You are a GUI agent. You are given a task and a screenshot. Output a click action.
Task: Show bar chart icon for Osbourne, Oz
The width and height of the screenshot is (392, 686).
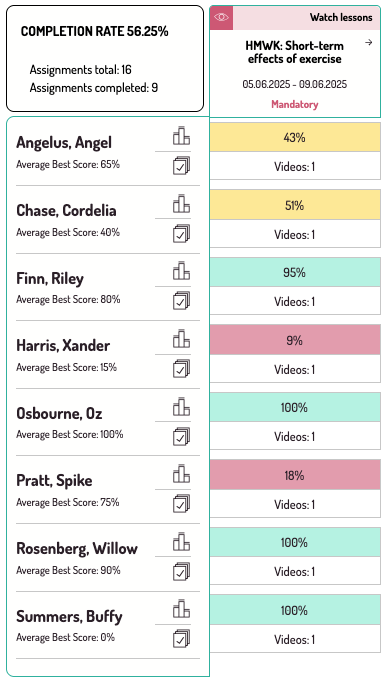pos(181,406)
